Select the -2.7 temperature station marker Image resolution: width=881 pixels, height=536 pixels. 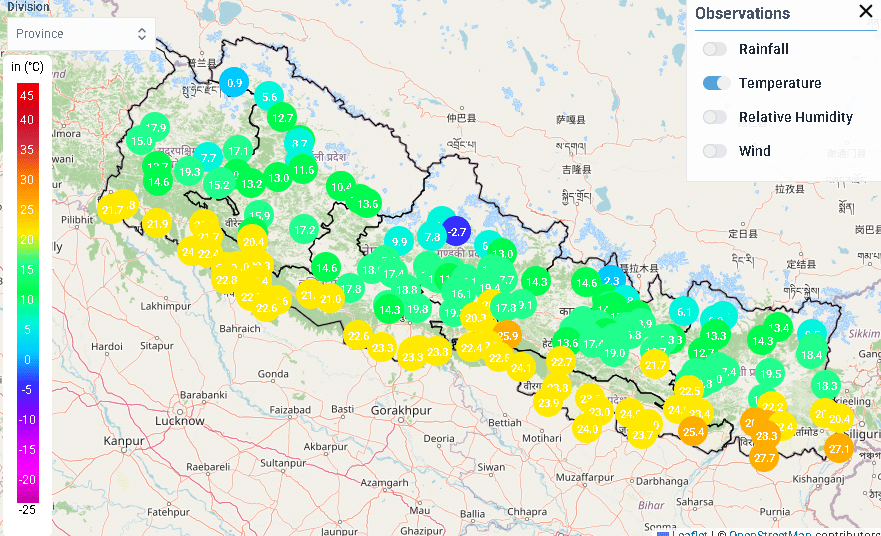pyautogui.click(x=456, y=231)
